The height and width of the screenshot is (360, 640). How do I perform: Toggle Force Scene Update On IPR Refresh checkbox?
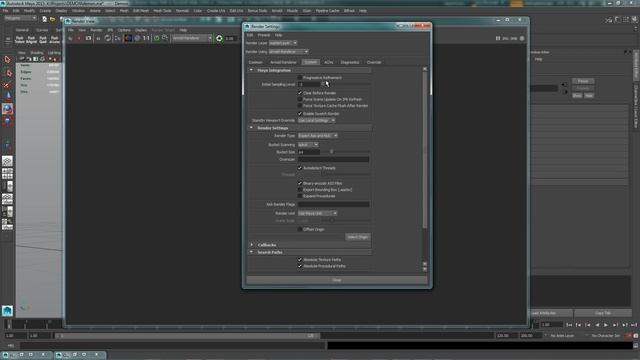click(300, 99)
